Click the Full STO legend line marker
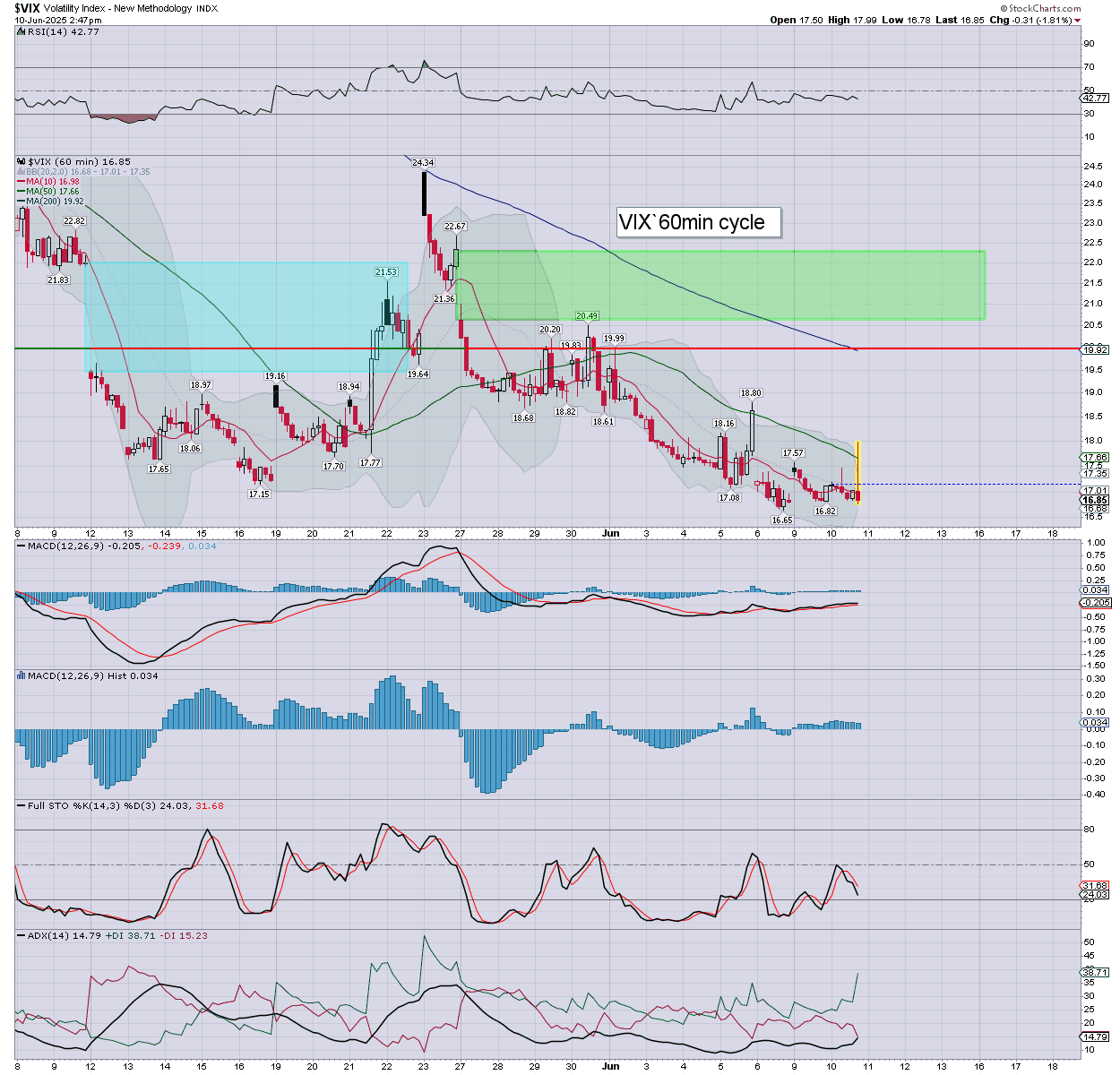 point(22,805)
